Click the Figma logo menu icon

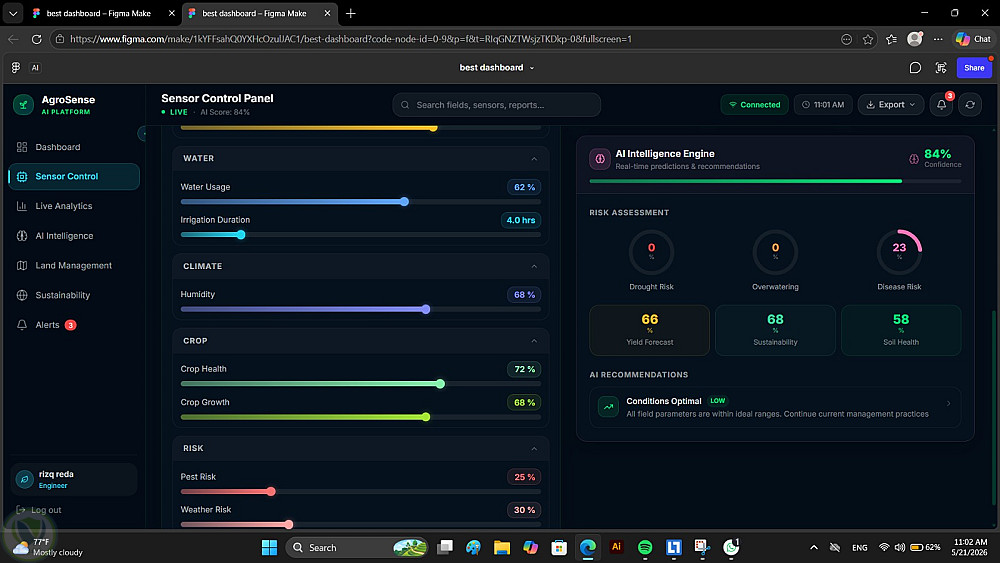coord(16,68)
